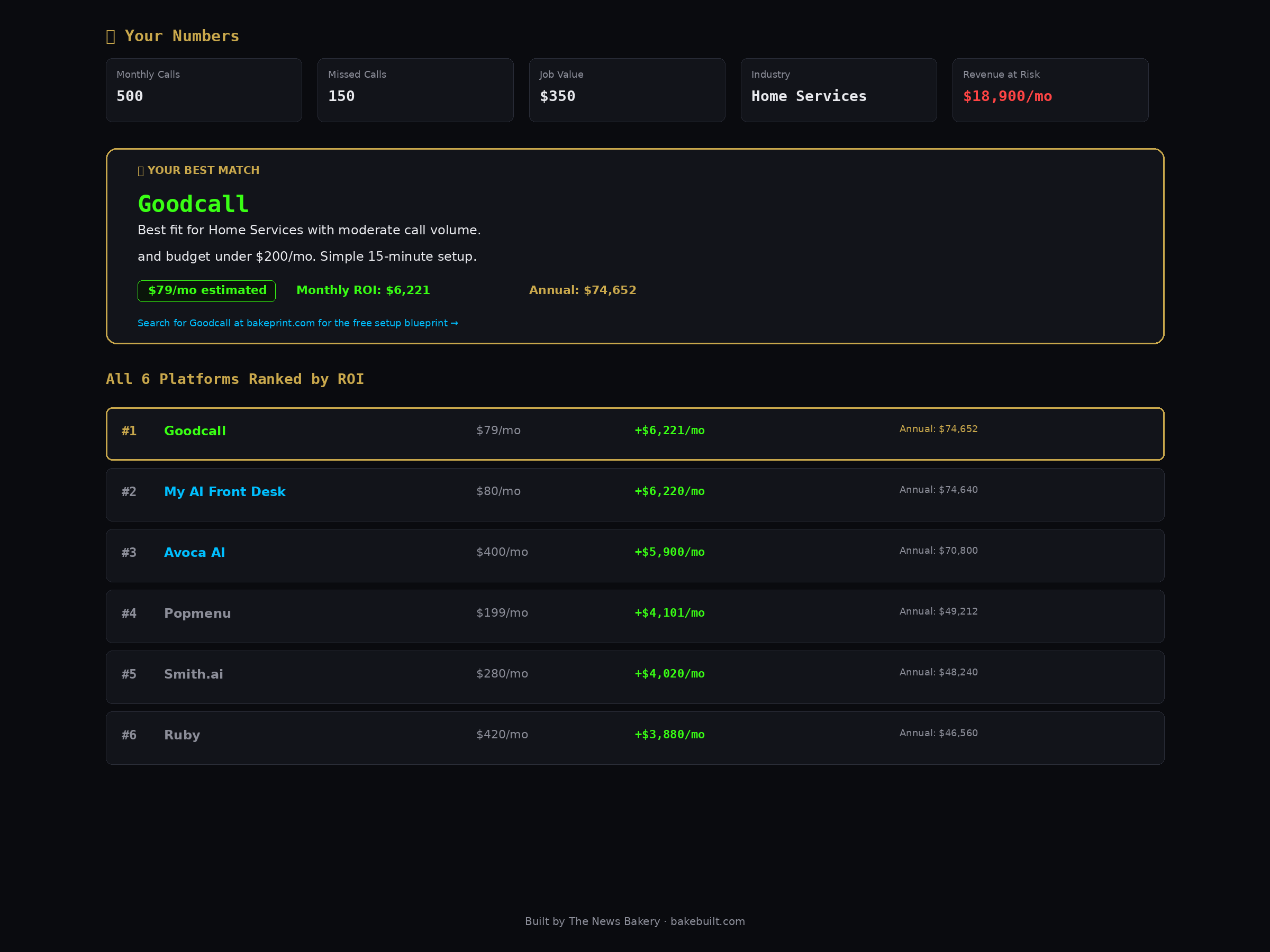Click the $79/mo price in Goodcall row
1270x952 pixels.
point(498,431)
